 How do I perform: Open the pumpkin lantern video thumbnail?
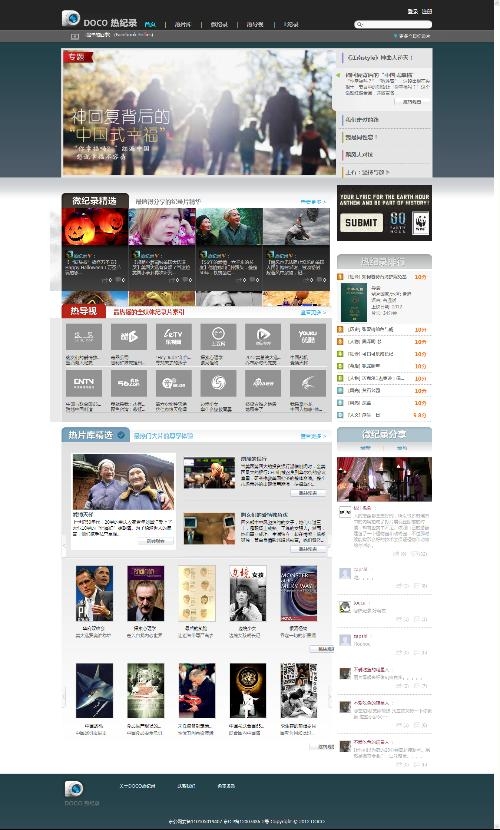tap(95, 227)
